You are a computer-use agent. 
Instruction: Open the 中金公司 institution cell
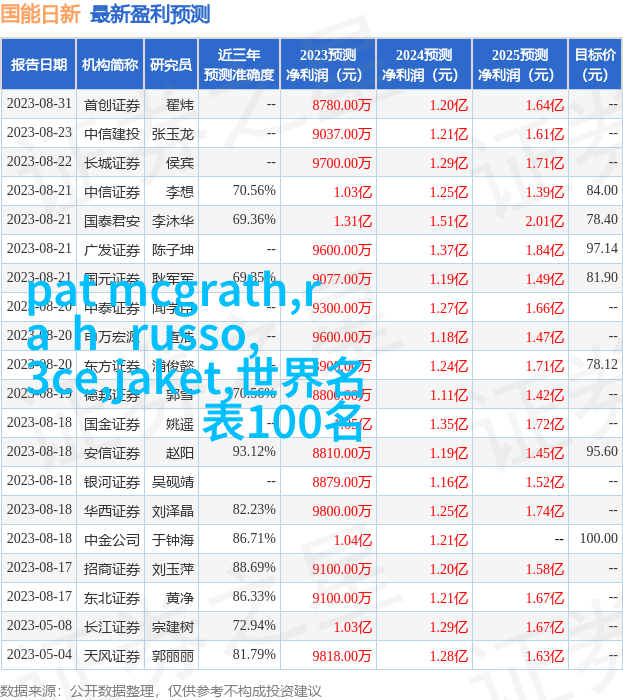111,539
